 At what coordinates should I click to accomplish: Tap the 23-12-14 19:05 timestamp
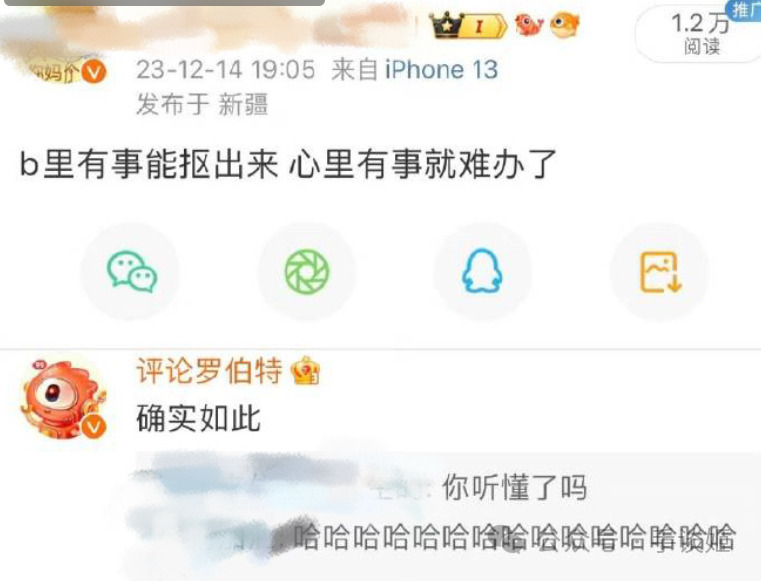226,69
